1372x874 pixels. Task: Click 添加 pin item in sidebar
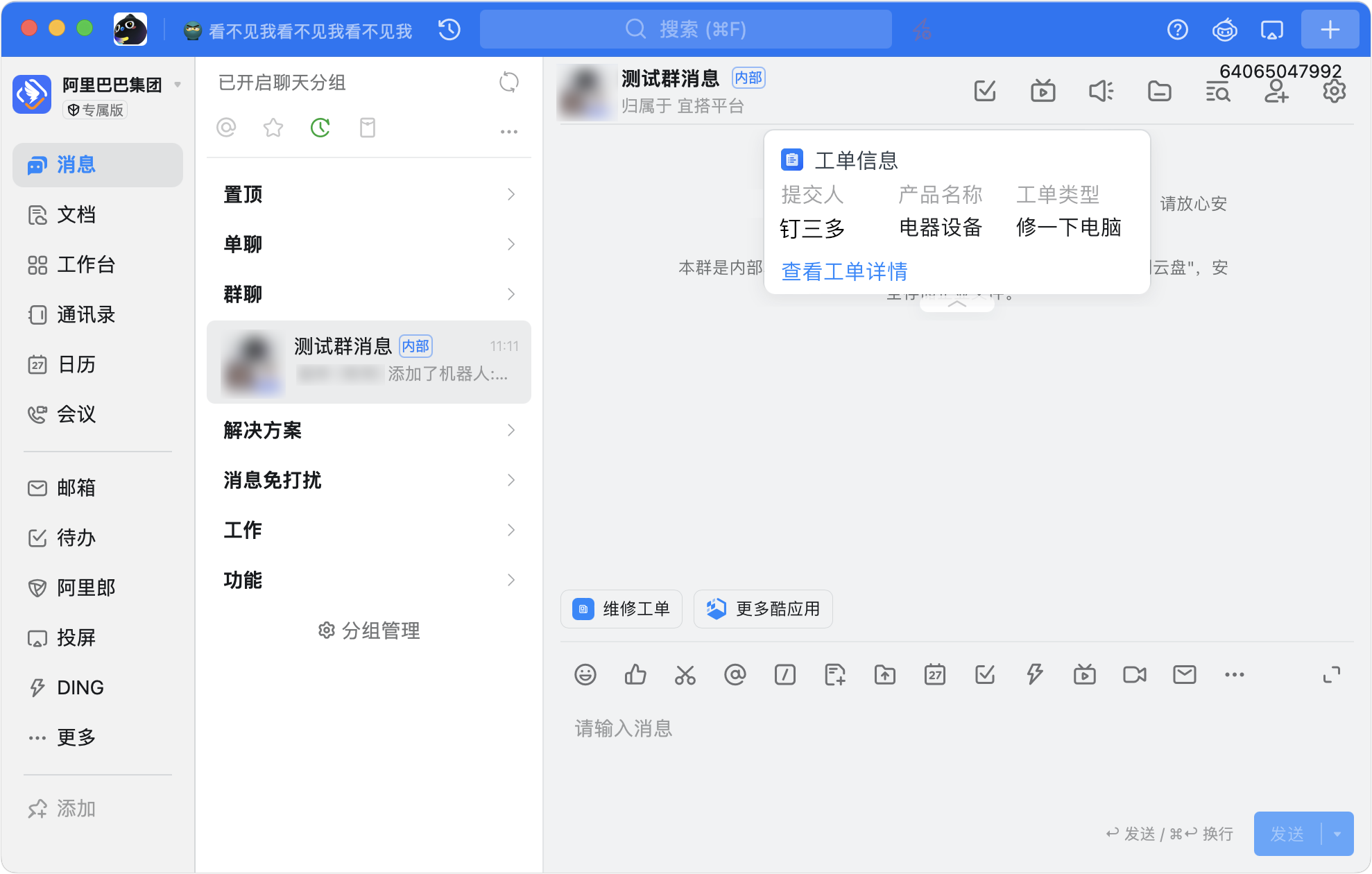coord(98,809)
